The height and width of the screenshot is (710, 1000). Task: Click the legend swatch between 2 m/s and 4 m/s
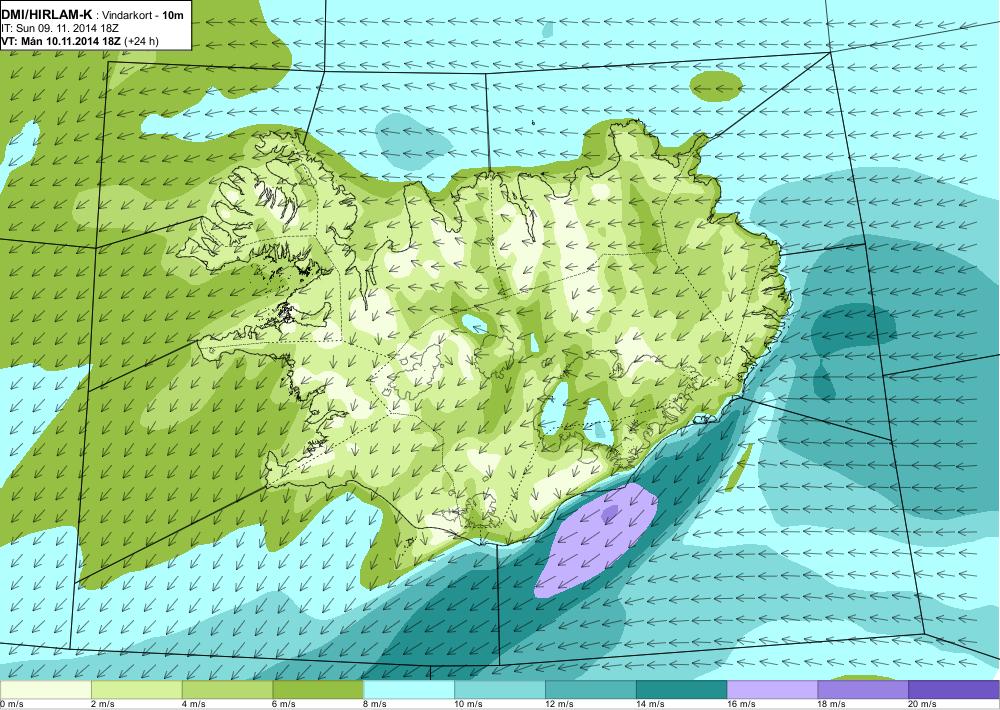pos(136,690)
